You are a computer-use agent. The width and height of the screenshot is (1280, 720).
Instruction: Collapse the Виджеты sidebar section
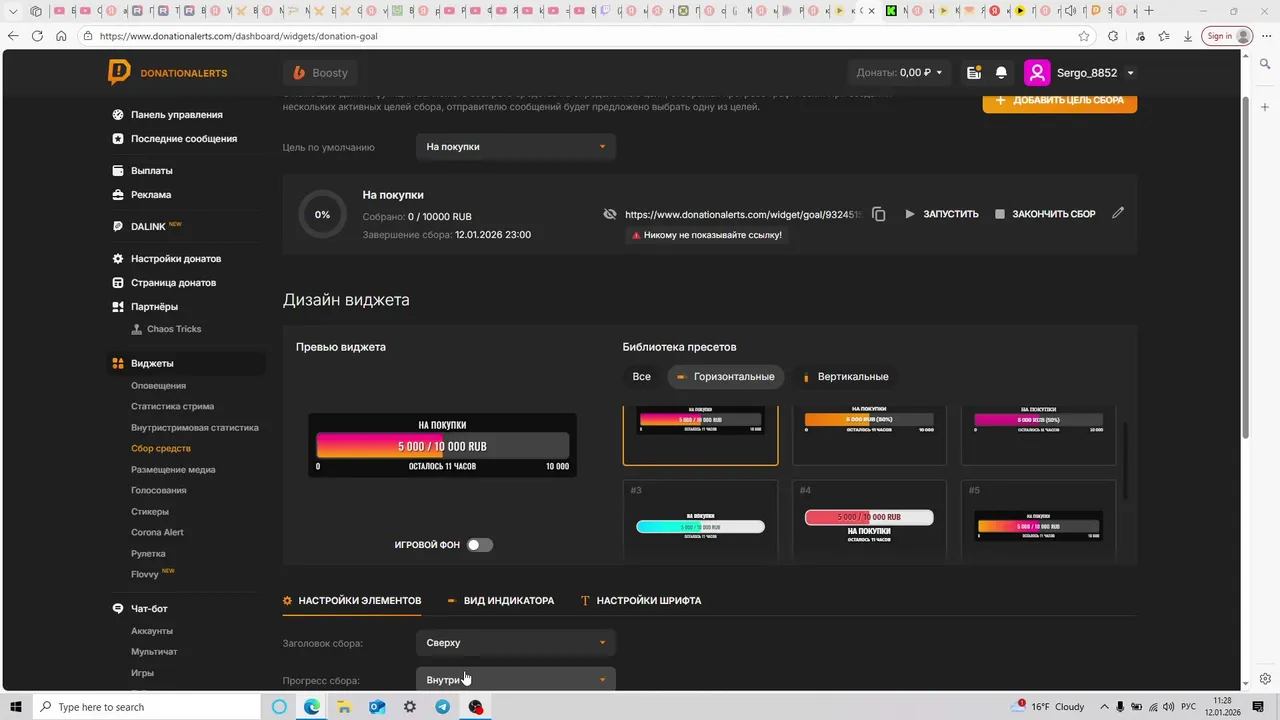pyautogui.click(x=186, y=363)
